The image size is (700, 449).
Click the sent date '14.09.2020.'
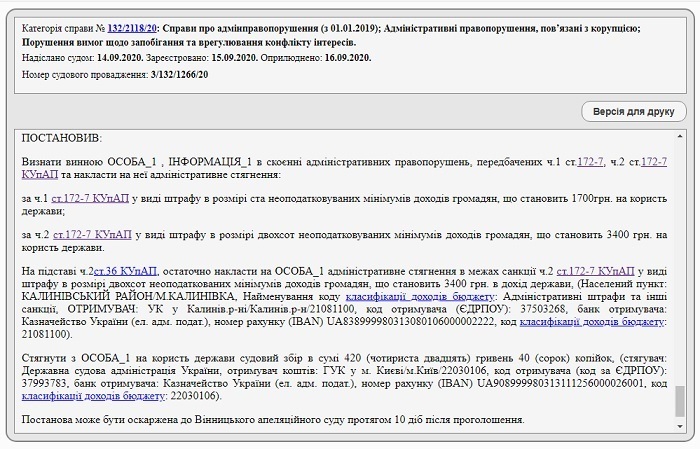(120, 58)
